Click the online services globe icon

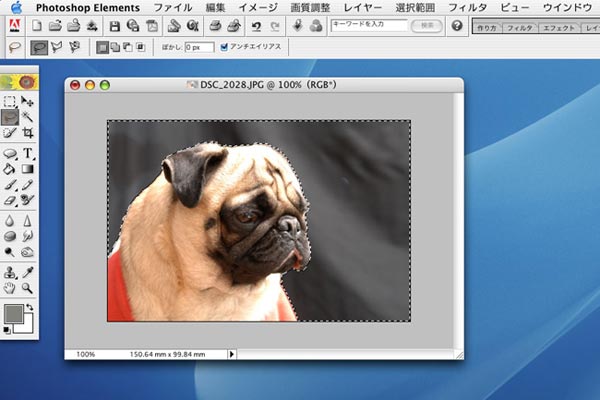coord(193,26)
